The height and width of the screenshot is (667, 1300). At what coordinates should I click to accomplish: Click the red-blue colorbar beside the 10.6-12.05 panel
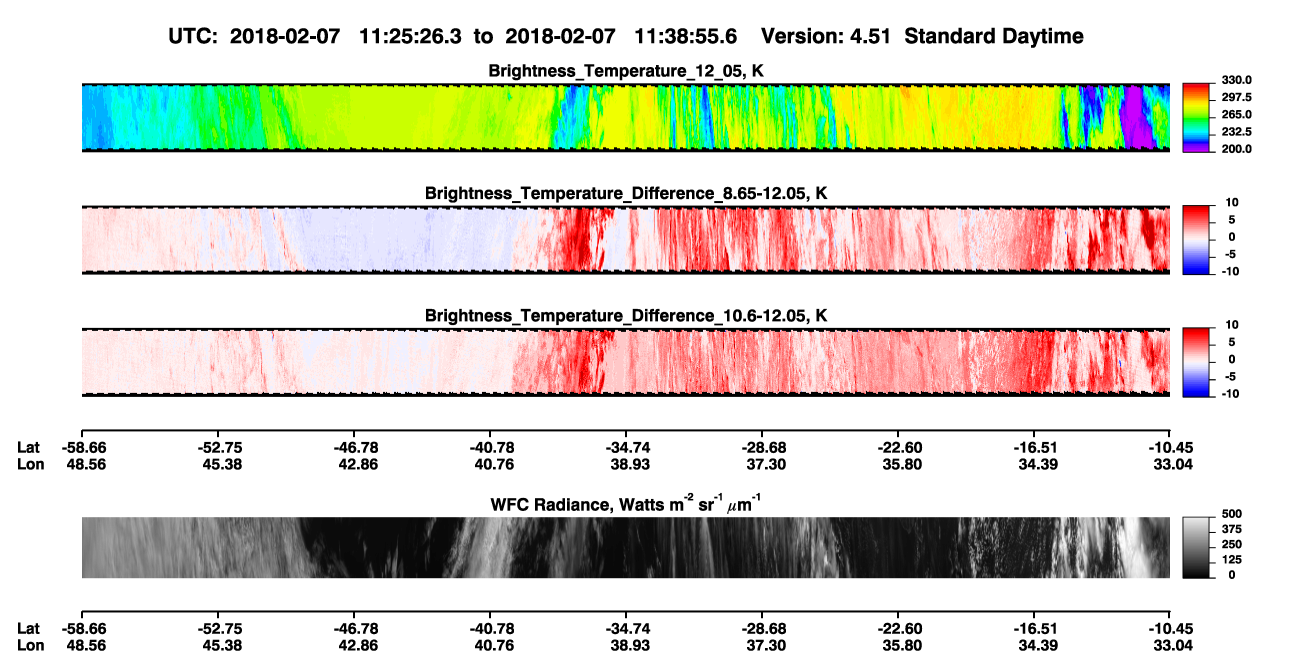click(1194, 362)
